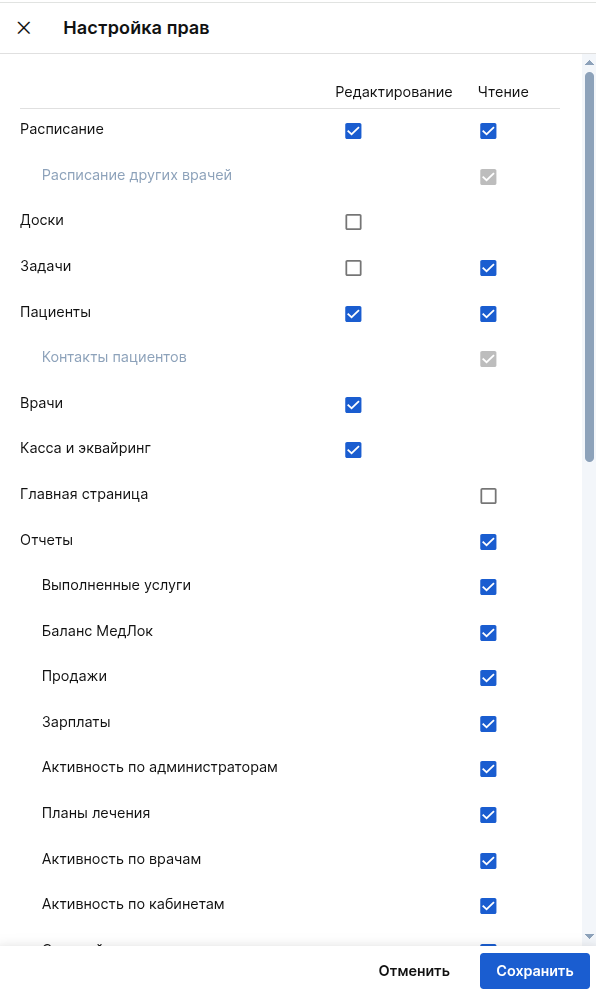Image resolution: width=596 pixels, height=996 pixels.
Task: Disable reading permission for Пациенты
Action: (488, 313)
